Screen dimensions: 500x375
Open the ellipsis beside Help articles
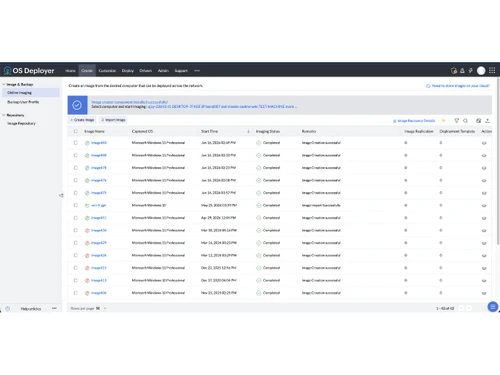(54, 308)
